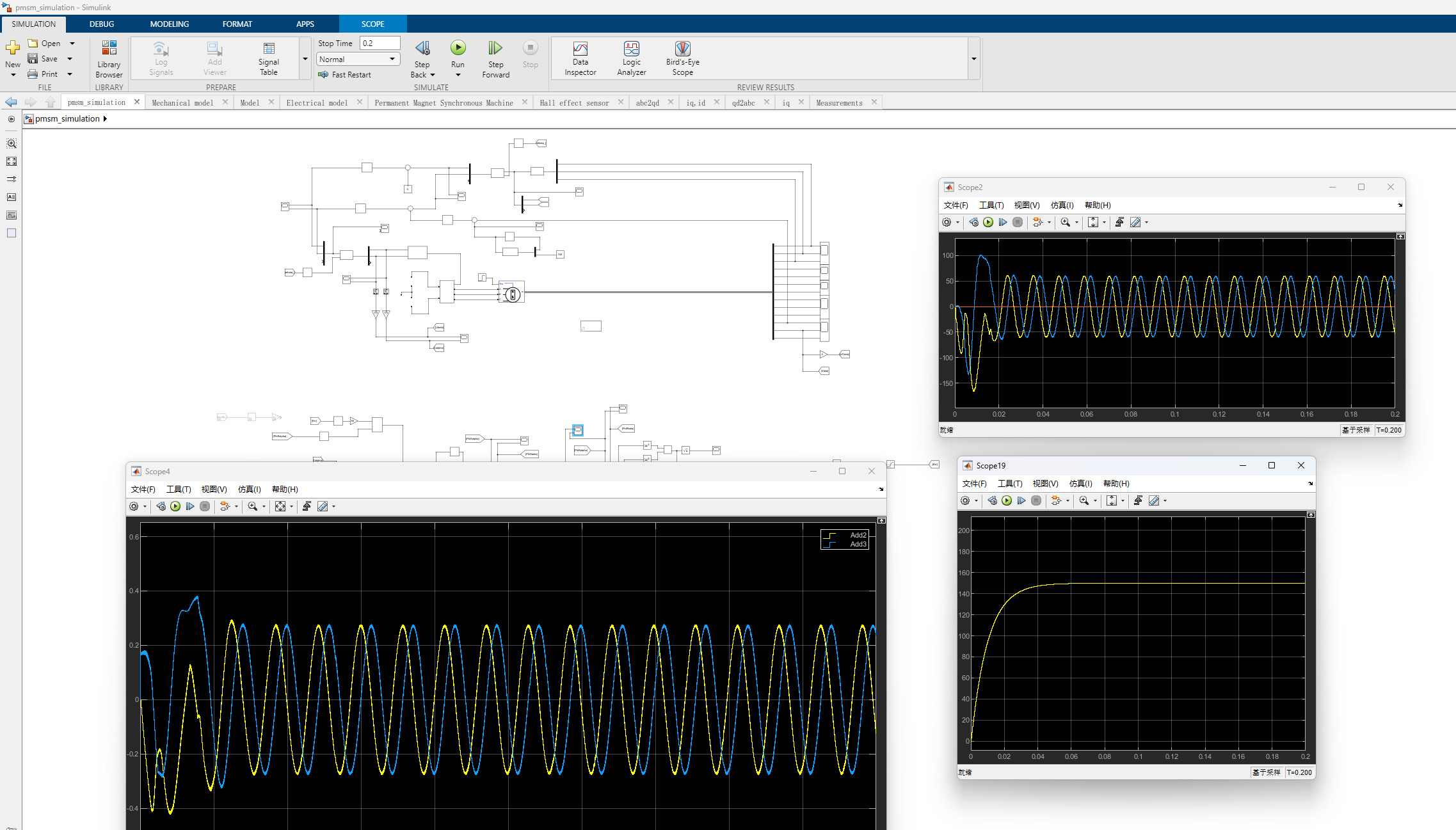Open Triggers in Scope2 toolbar

tap(1119, 223)
